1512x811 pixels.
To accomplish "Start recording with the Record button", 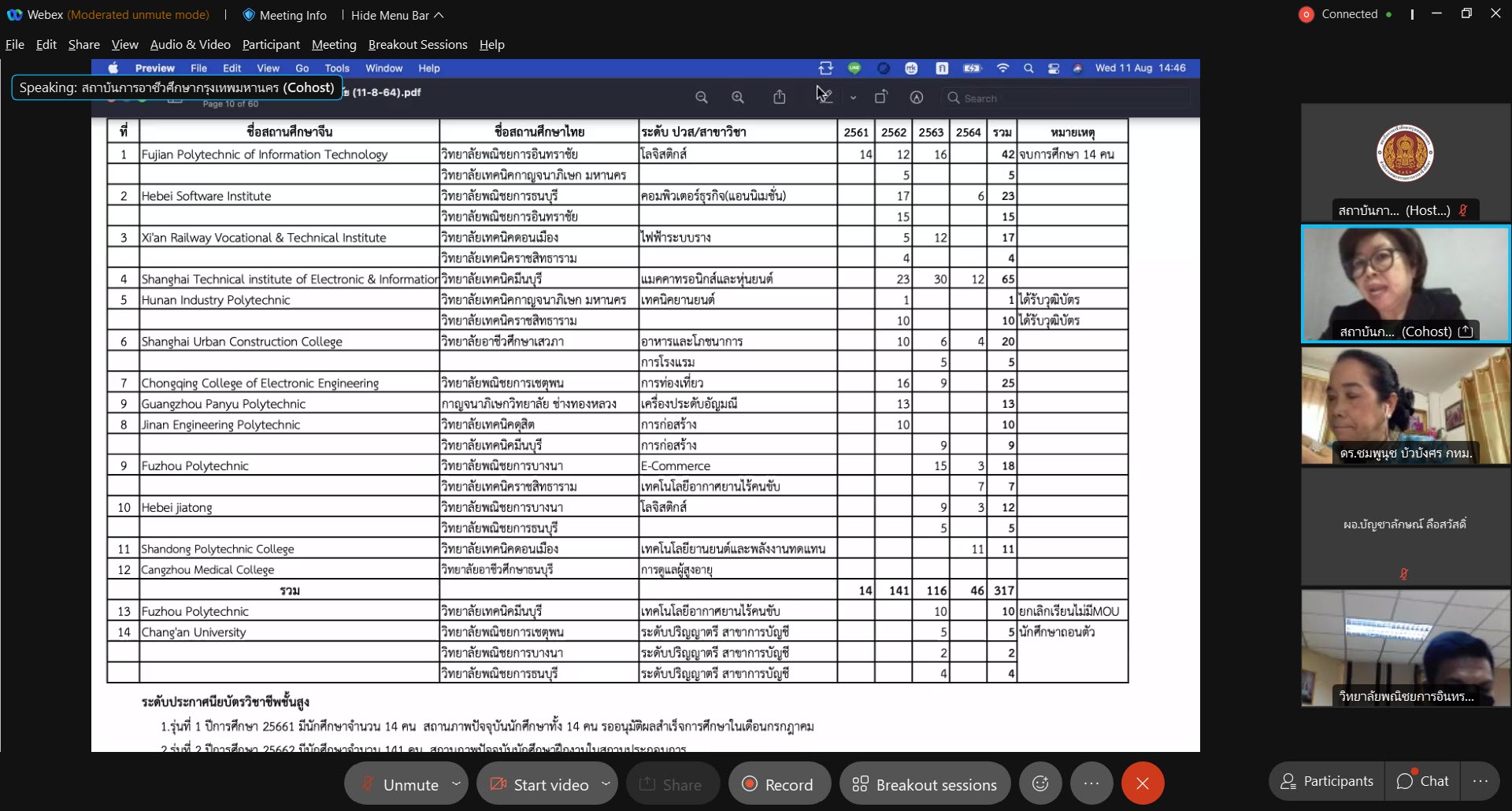I will (x=778, y=784).
